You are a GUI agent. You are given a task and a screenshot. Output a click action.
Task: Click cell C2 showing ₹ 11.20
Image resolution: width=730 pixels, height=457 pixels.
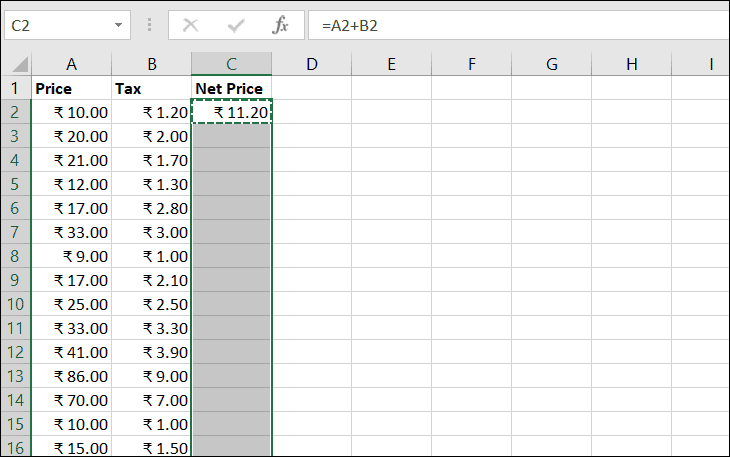coord(231,112)
